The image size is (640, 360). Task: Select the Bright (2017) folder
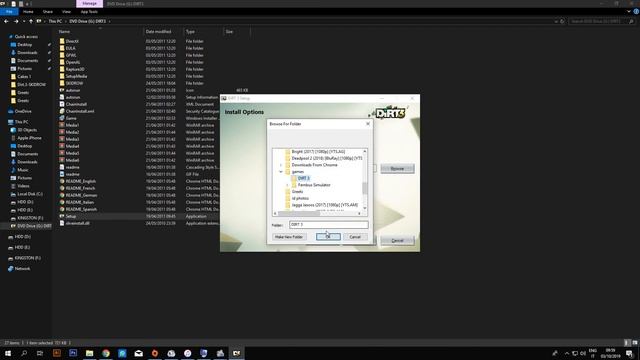click(318, 152)
